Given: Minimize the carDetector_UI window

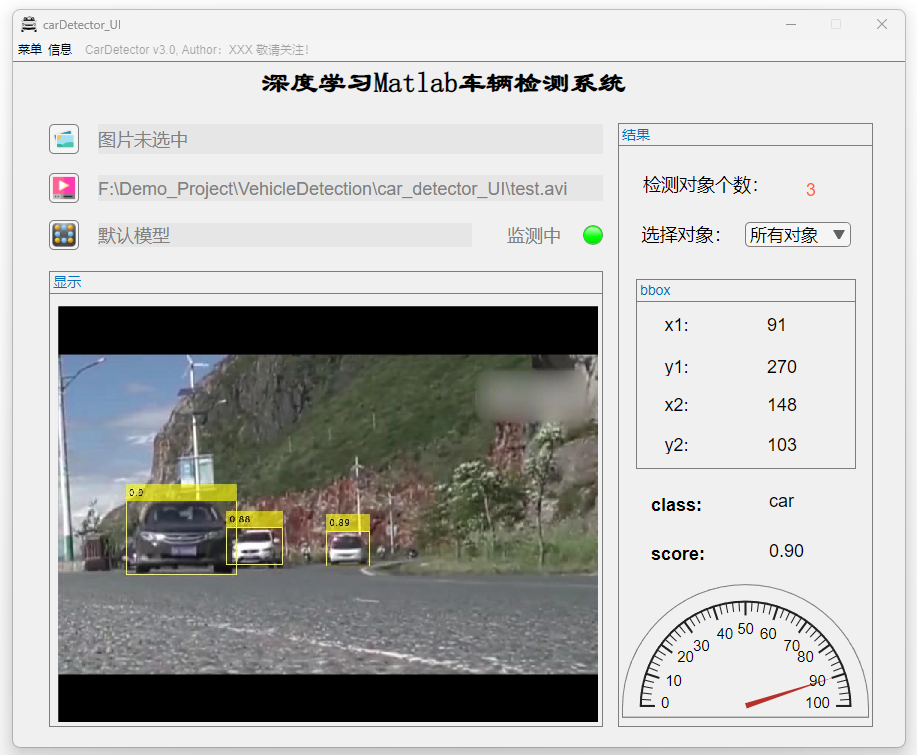Looking at the screenshot, I should click(791, 24).
